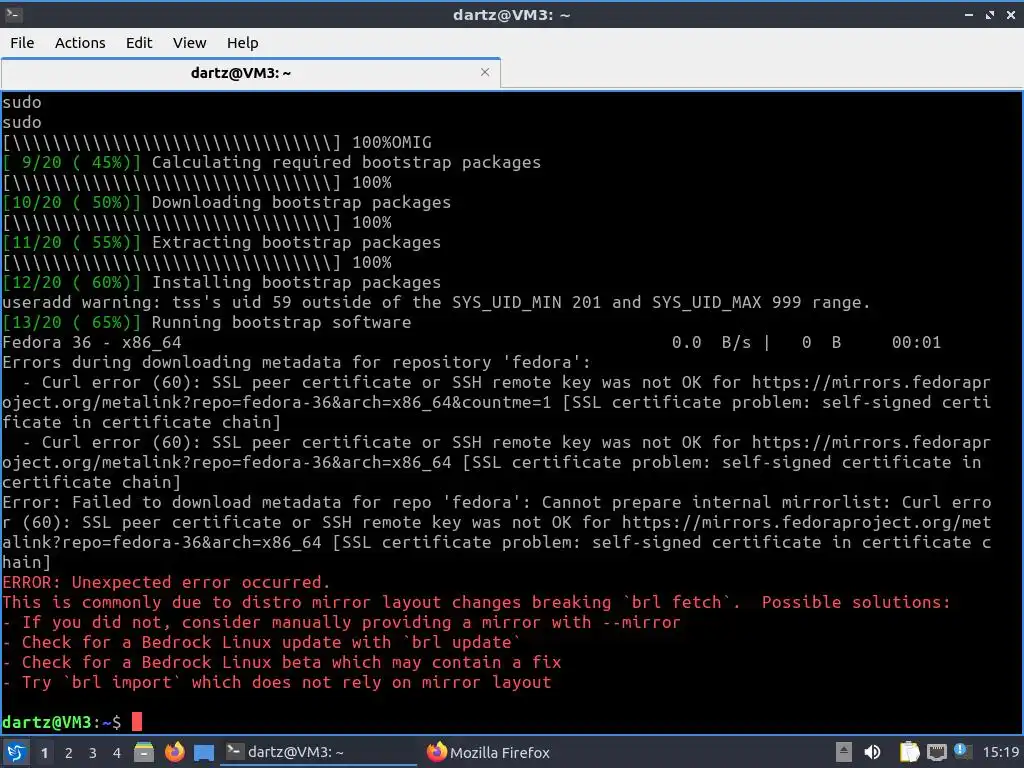Switch to workspace 2
This screenshot has width=1024, height=768.
pos(69,753)
